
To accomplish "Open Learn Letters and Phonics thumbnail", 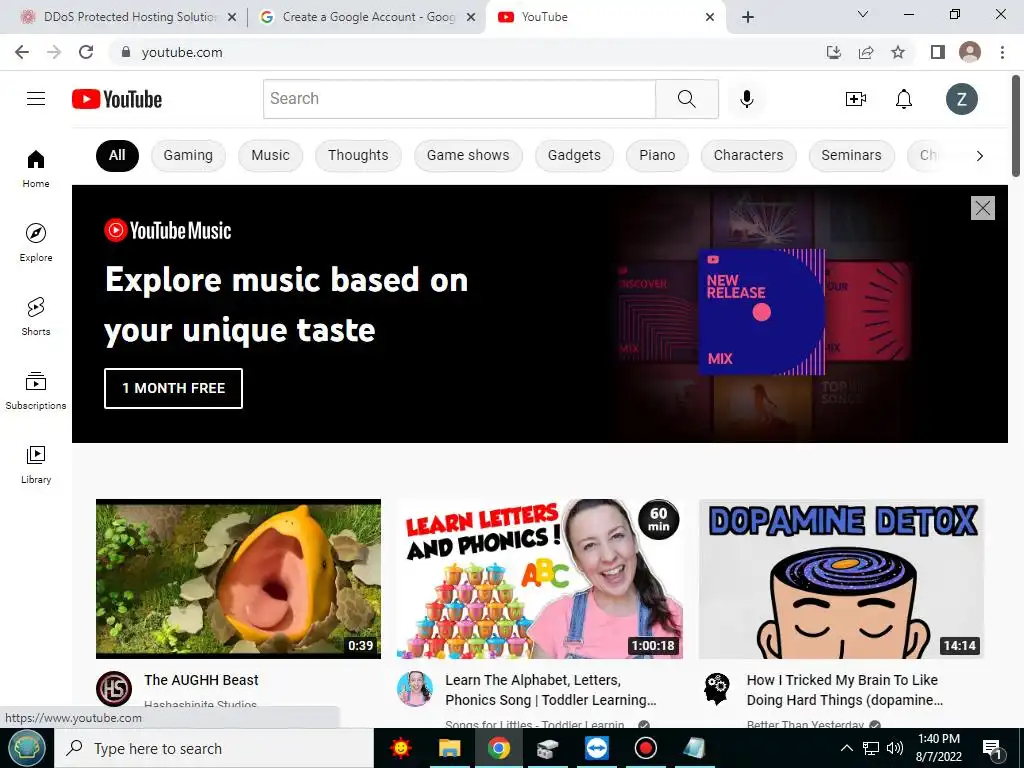I will click(539, 579).
